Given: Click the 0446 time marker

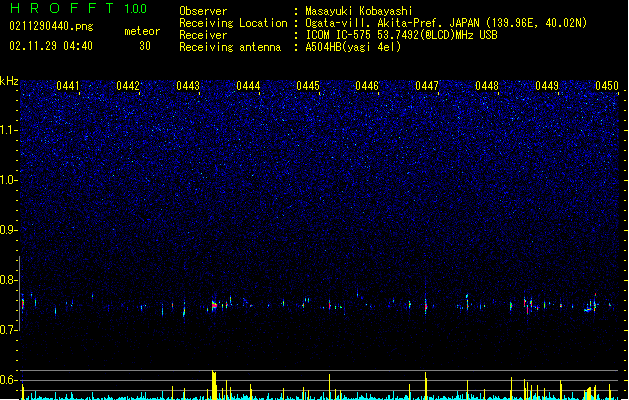Looking at the screenshot, I should (x=367, y=86).
